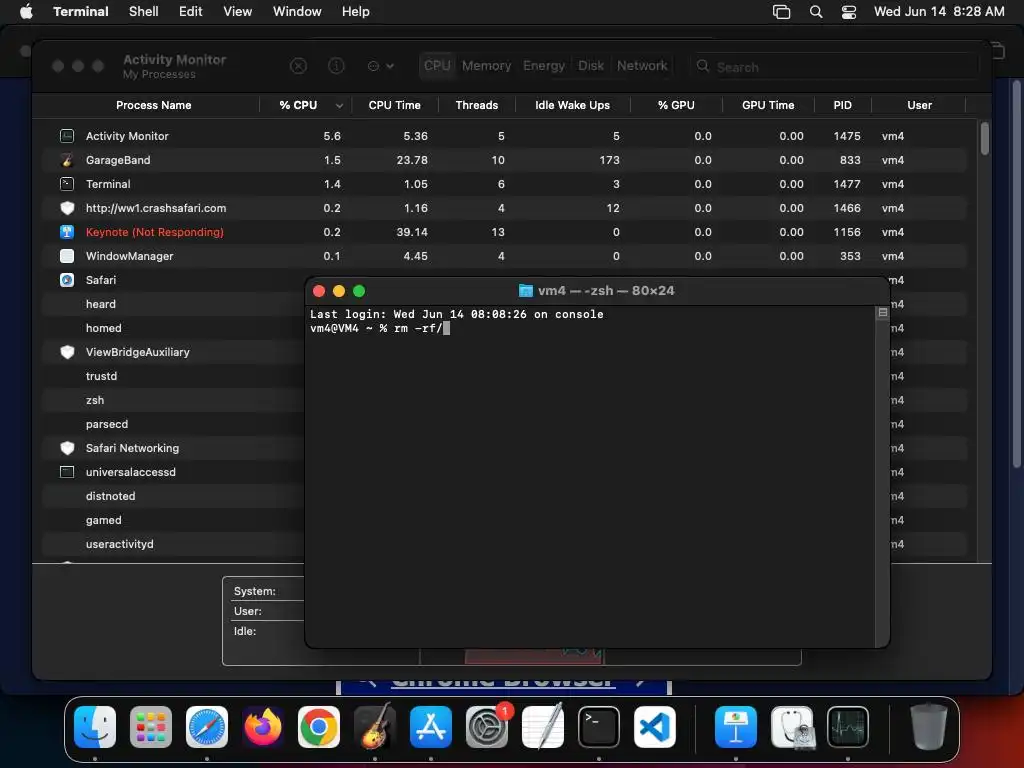Switch to the Memory tab

(487, 66)
